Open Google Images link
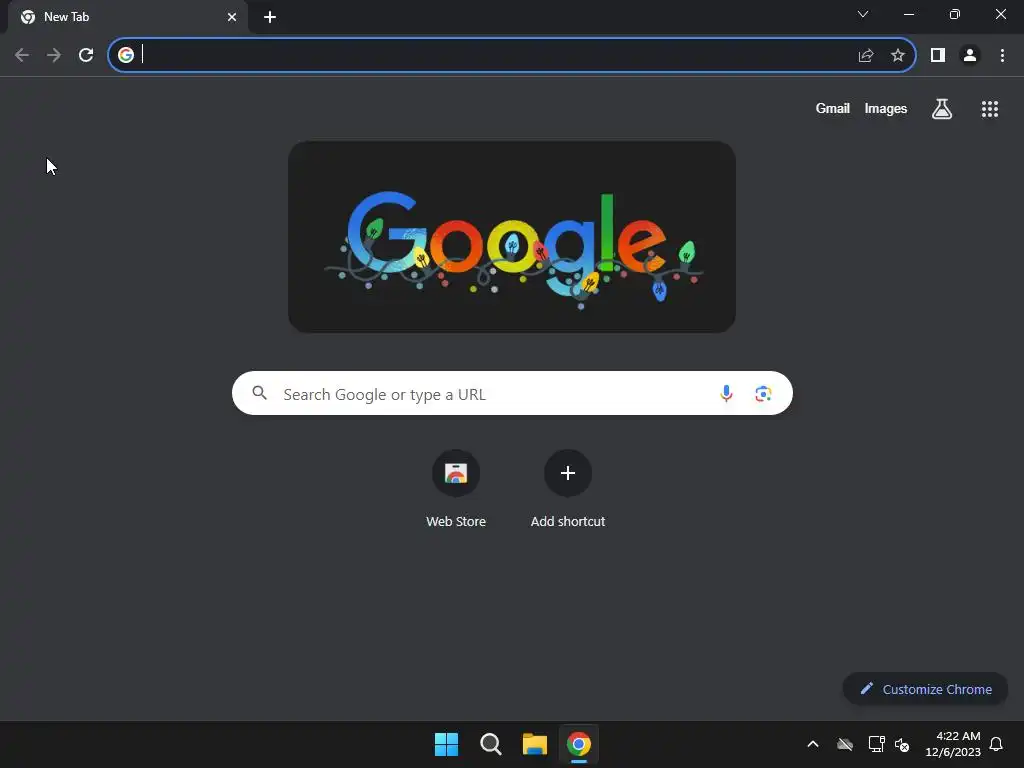This screenshot has height=768, width=1024. coord(886,108)
